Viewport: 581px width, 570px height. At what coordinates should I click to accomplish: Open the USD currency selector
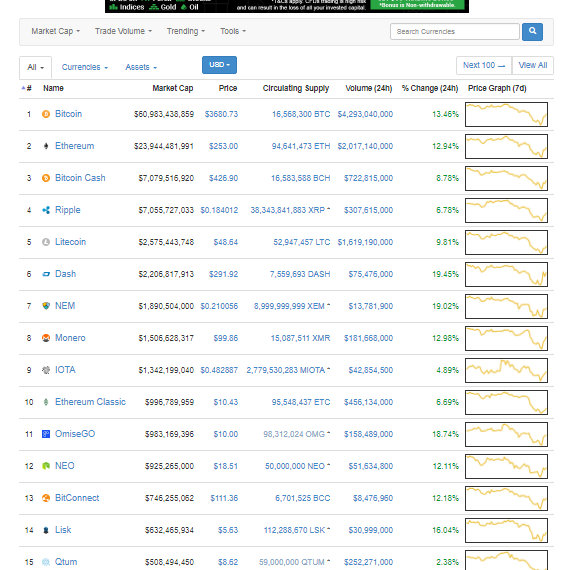tap(219, 65)
